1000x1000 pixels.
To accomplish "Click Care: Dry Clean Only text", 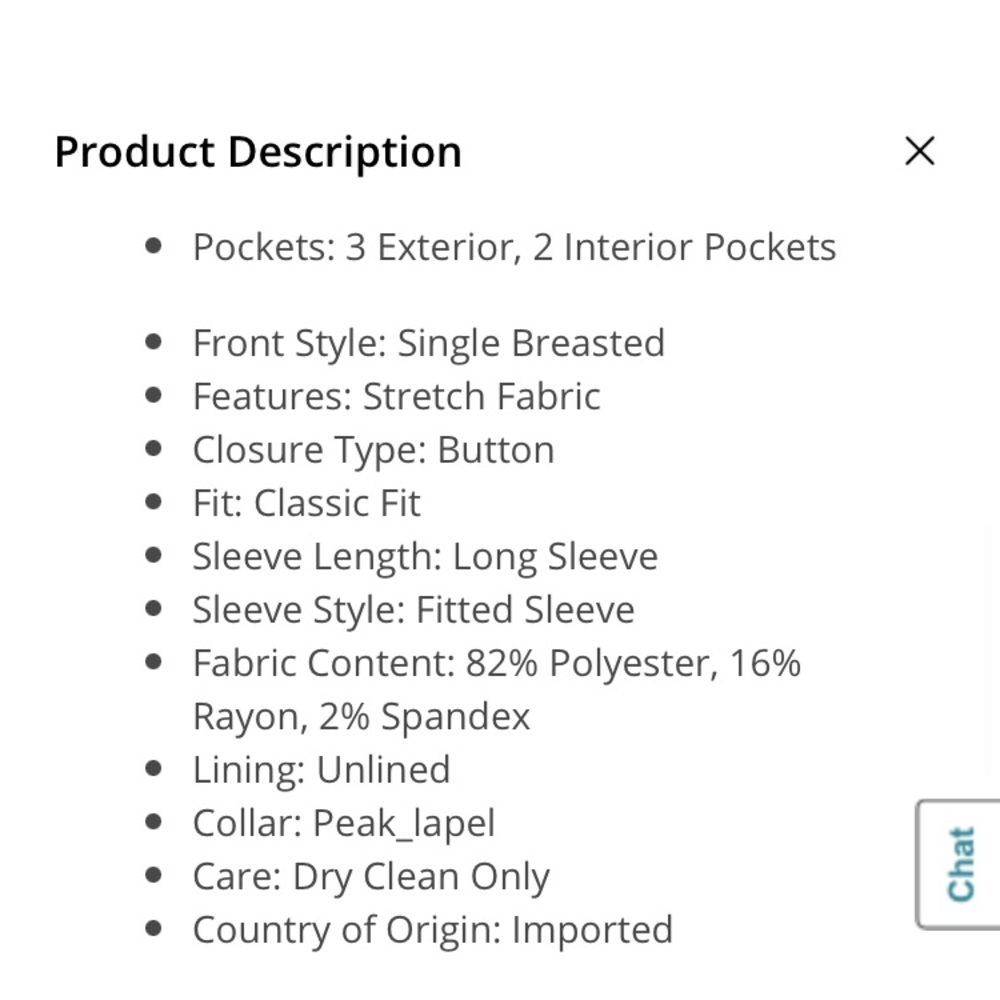I will [371, 877].
